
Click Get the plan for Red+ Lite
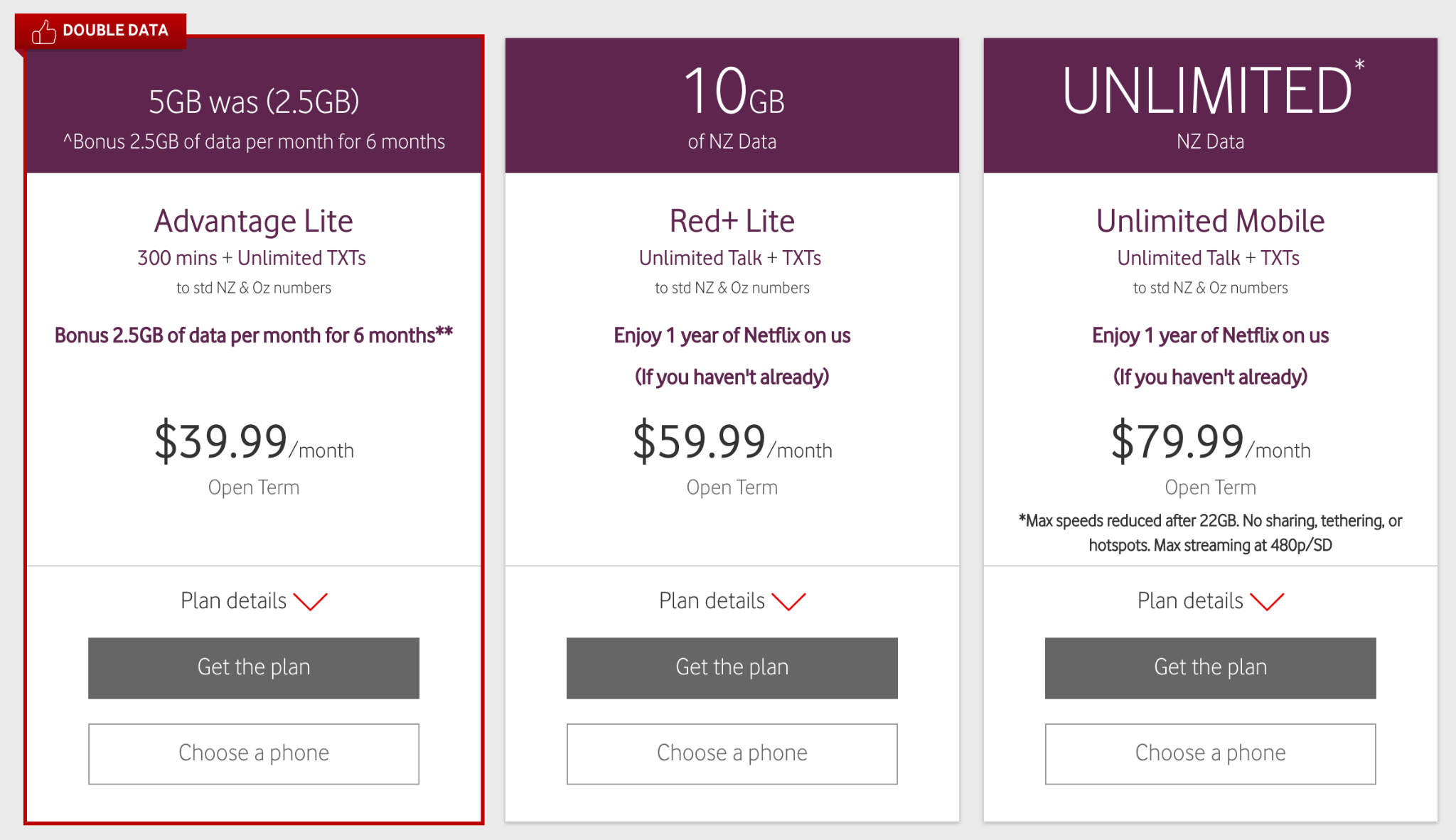pyautogui.click(x=732, y=667)
